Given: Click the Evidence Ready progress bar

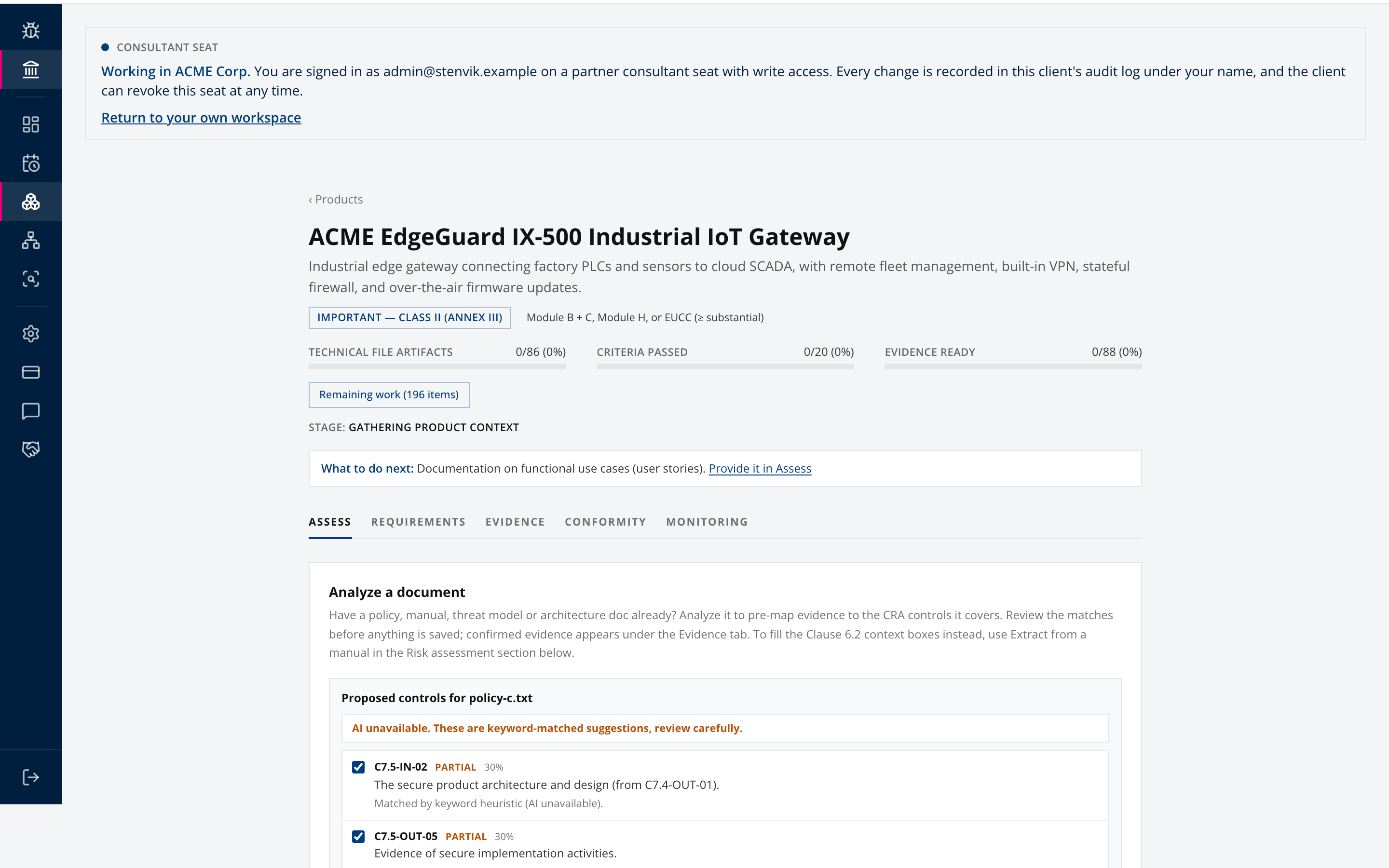Looking at the screenshot, I should (1013, 366).
